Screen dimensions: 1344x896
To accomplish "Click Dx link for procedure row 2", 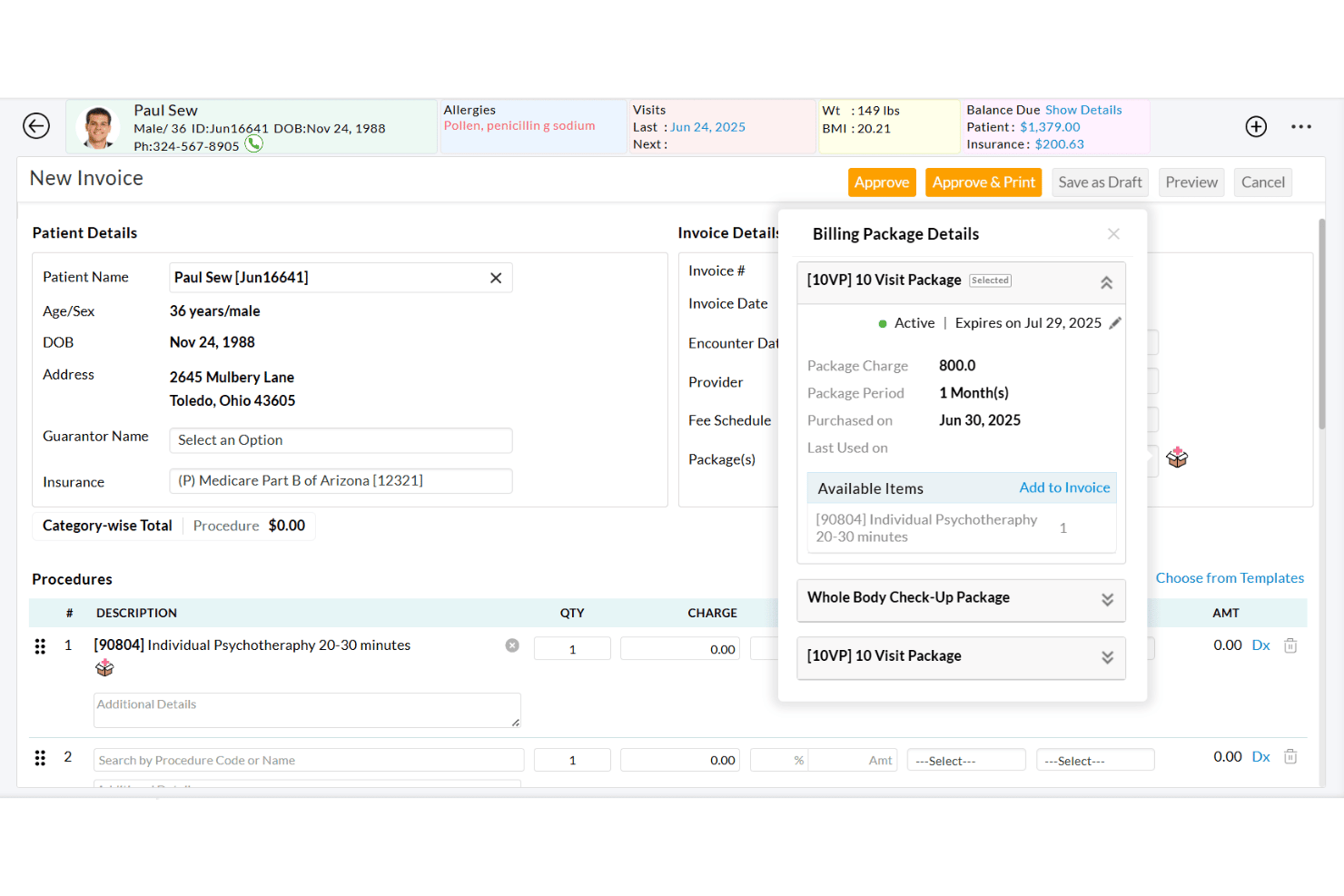I will (1260, 756).
